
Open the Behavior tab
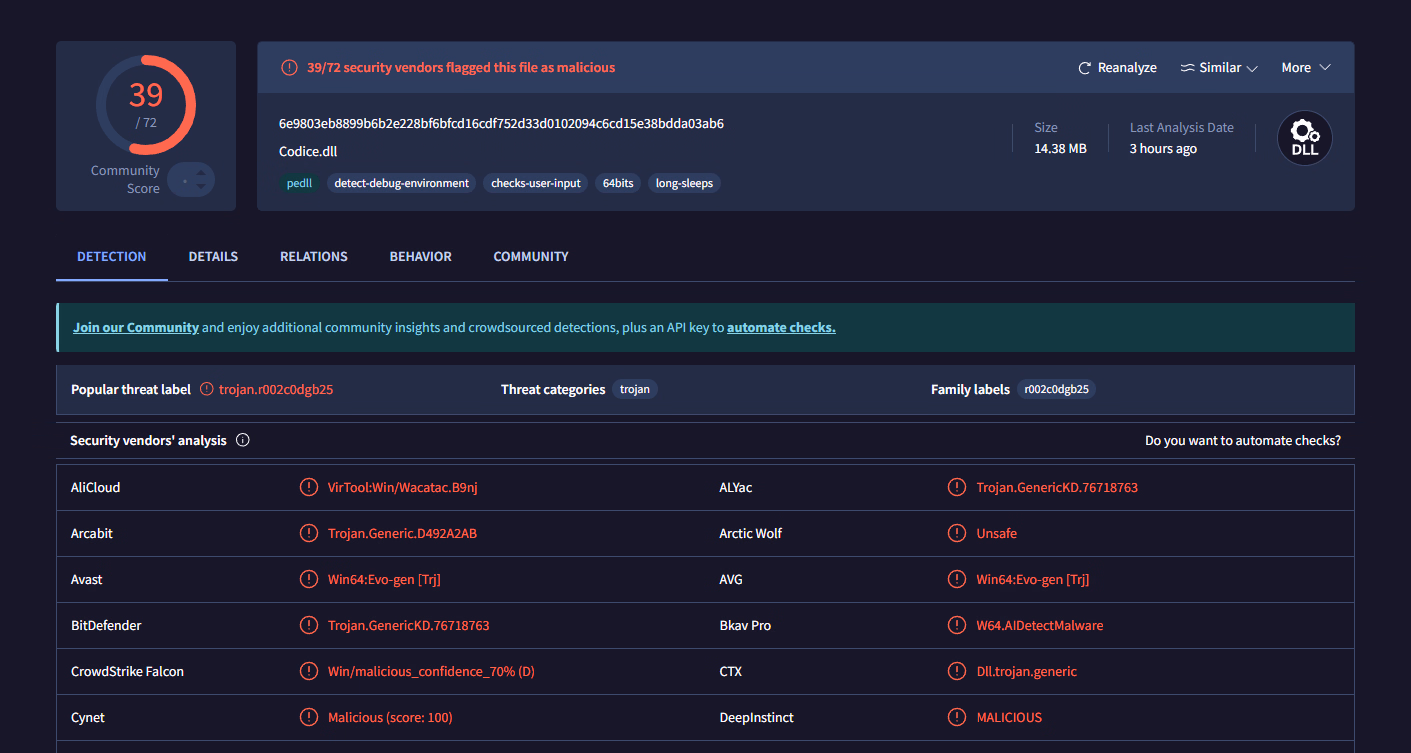(420, 257)
